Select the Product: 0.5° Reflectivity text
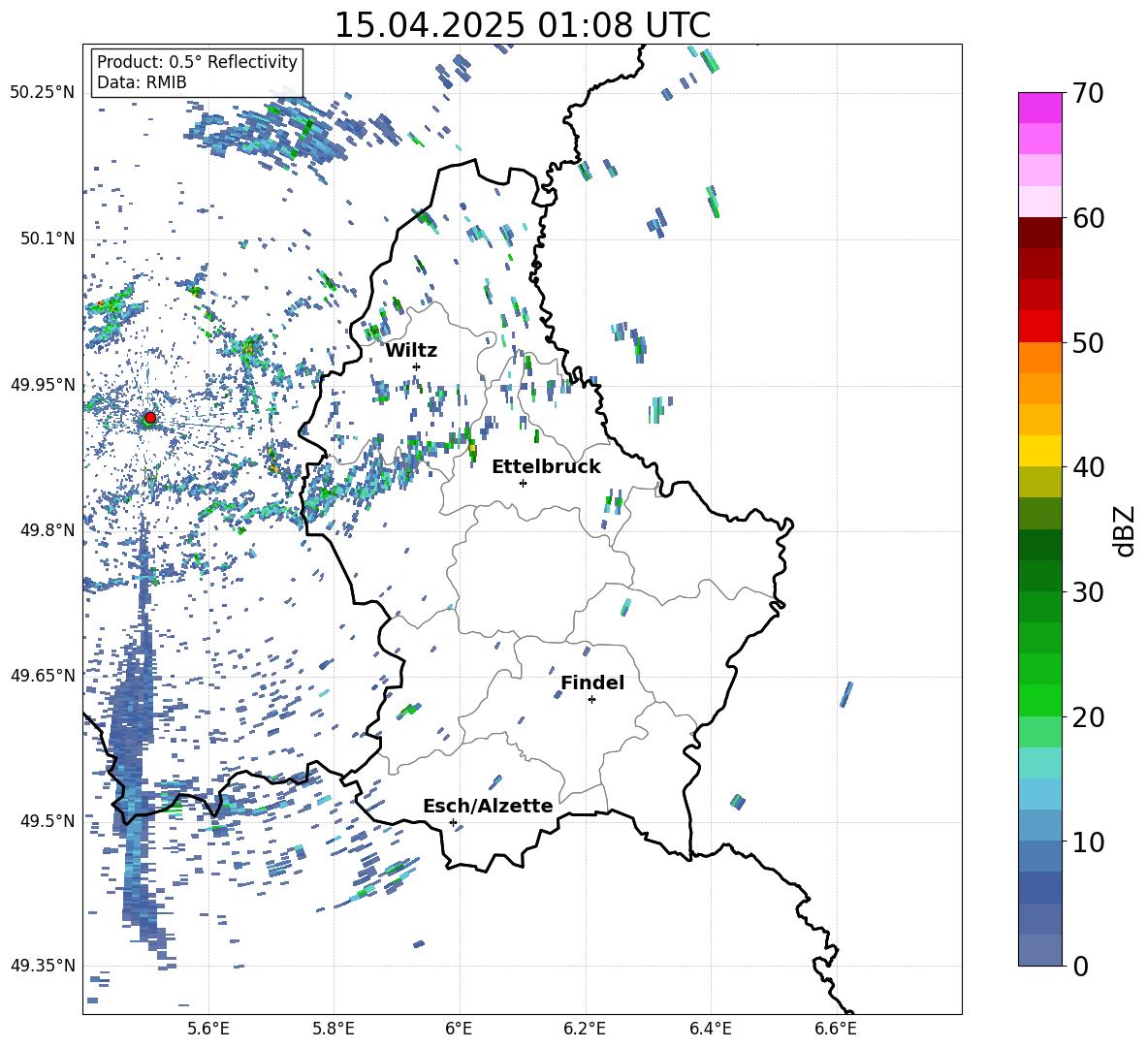Viewport: 1148px width, 1048px height. (197, 62)
